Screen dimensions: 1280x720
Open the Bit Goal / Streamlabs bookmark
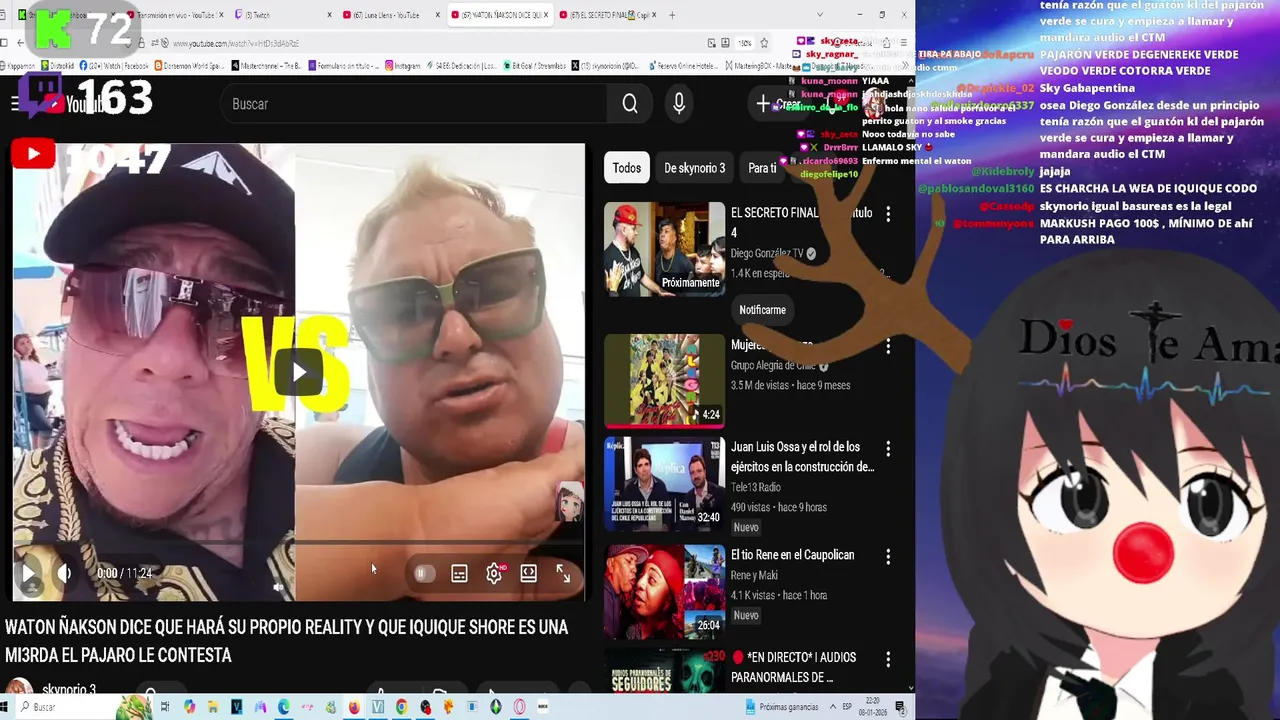[535, 66]
